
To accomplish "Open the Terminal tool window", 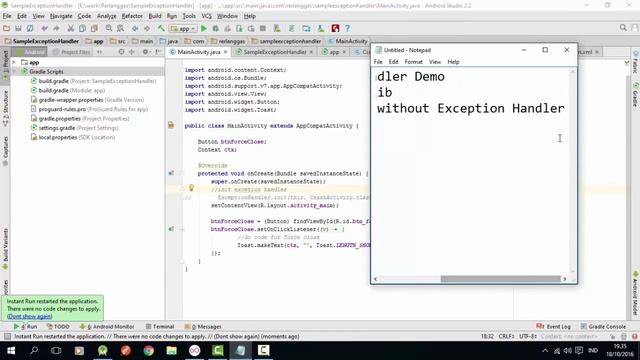I will 160,327.
